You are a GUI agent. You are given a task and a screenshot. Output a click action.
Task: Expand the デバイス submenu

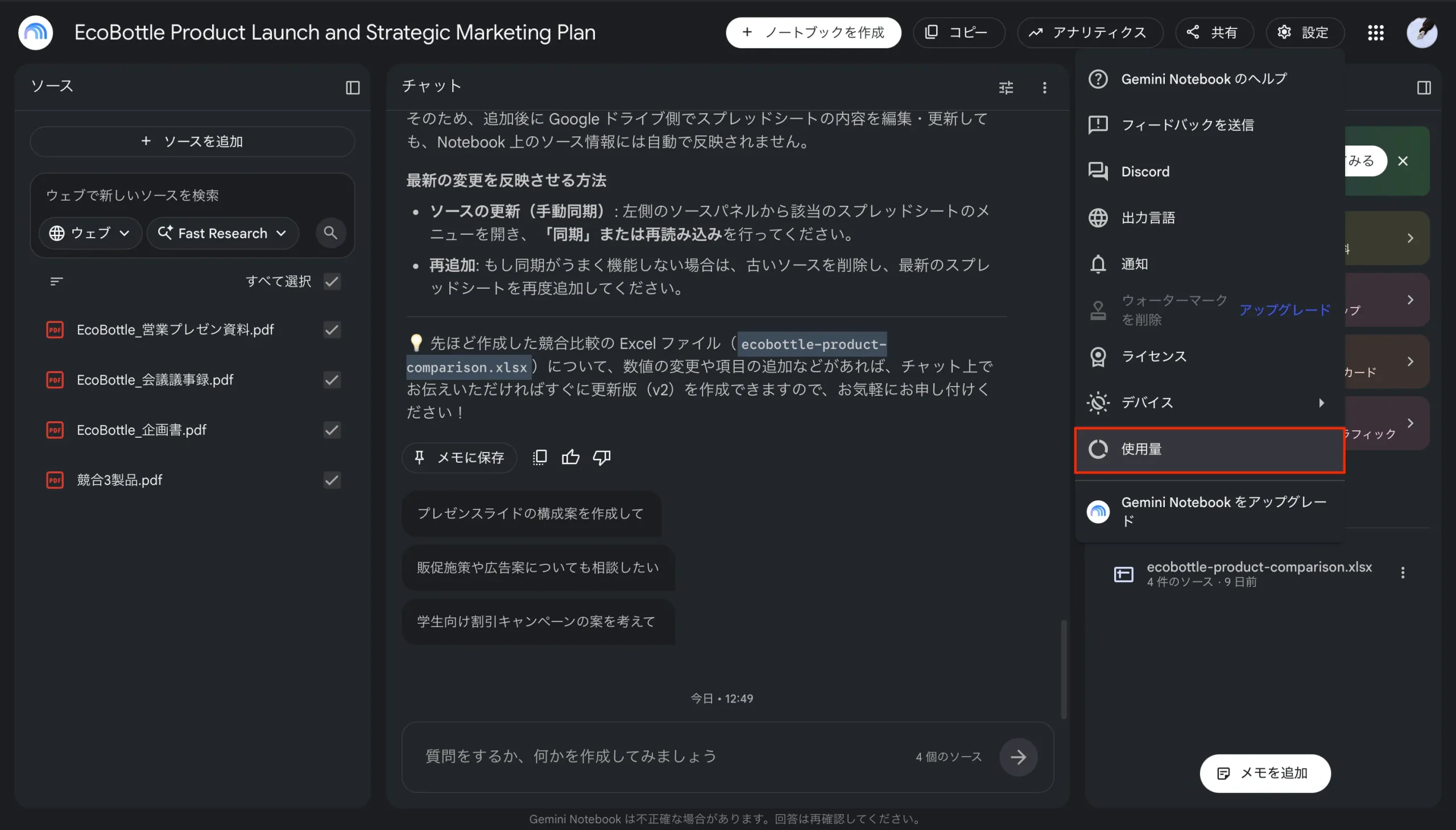[1209, 402]
